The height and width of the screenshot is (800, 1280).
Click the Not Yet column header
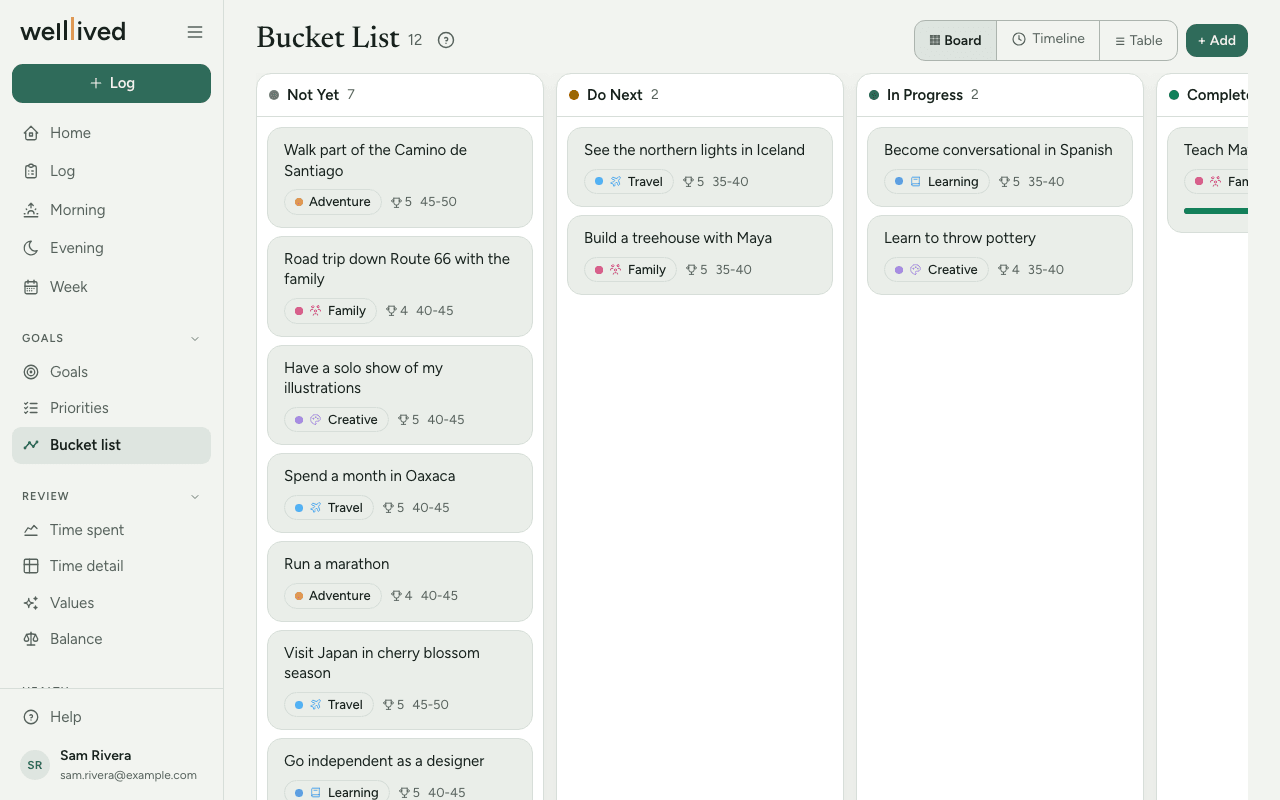pyautogui.click(x=400, y=95)
